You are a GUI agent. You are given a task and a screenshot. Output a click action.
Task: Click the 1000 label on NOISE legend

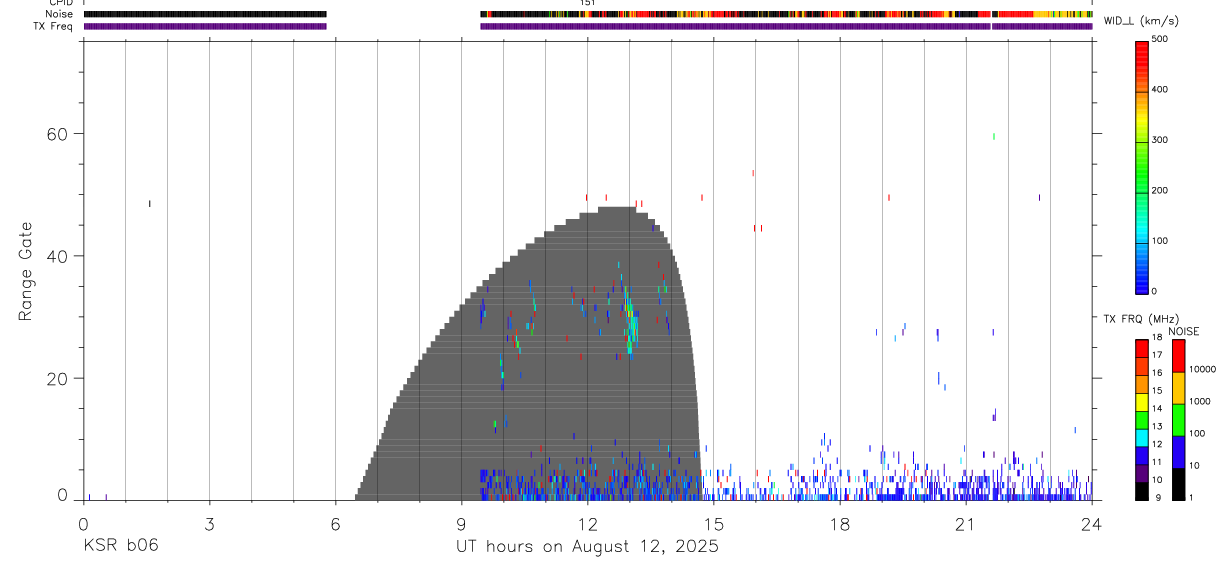[x=1200, y=401]
